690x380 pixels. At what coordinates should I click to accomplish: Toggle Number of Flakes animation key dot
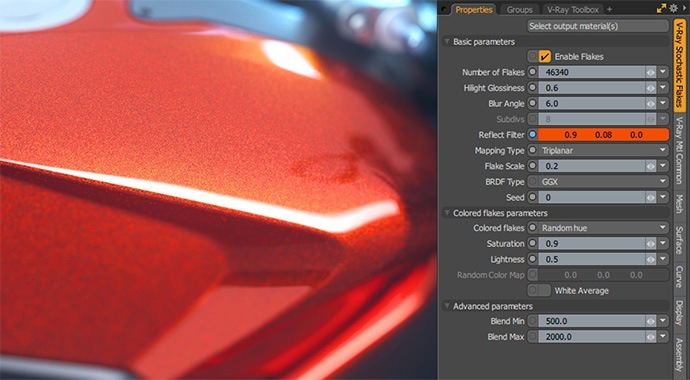[x=532, y=72]
